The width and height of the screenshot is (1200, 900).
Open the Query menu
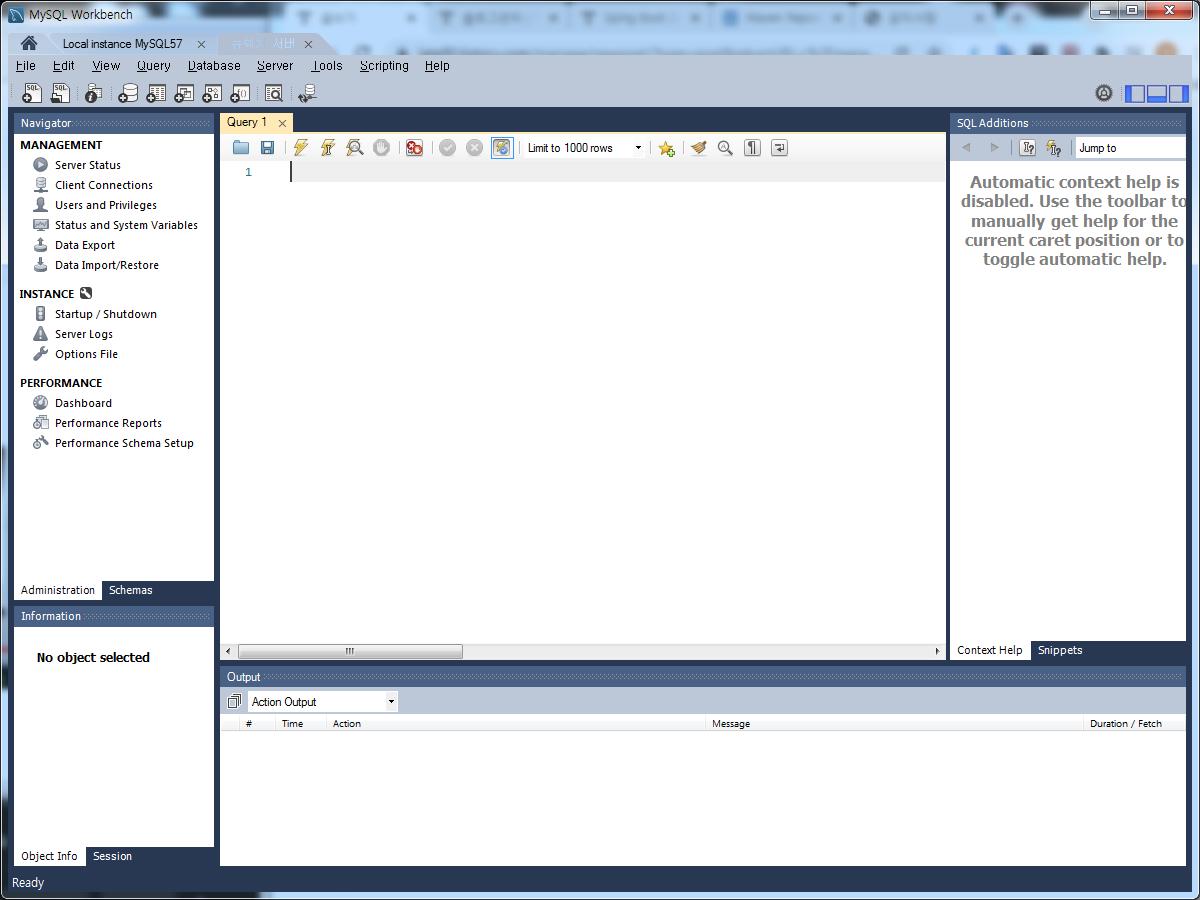(154, 66)
